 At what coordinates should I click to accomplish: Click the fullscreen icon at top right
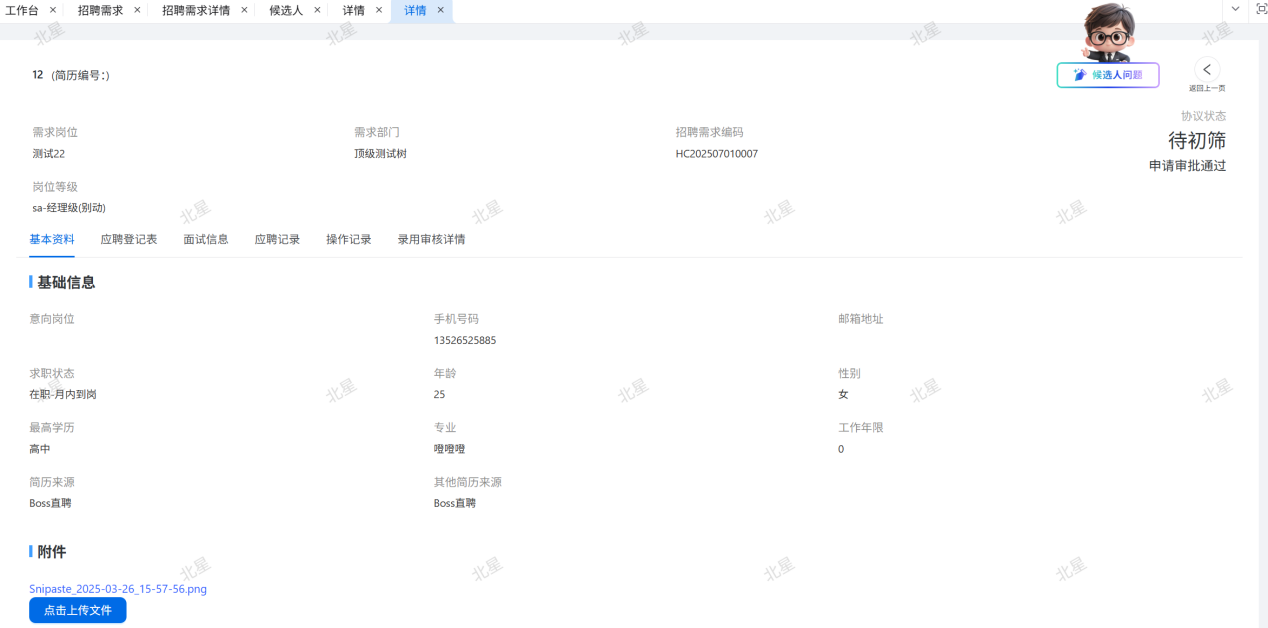1260,9
